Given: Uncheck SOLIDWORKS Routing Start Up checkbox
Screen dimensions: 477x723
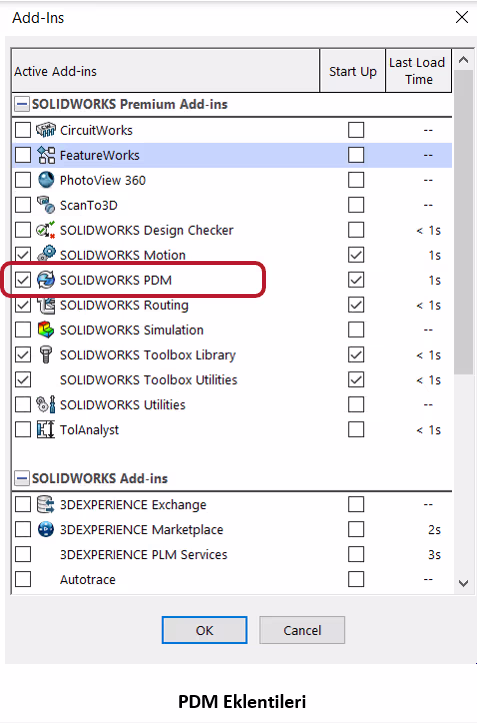Looking at the screenshot, I should [x=356, y=305].
